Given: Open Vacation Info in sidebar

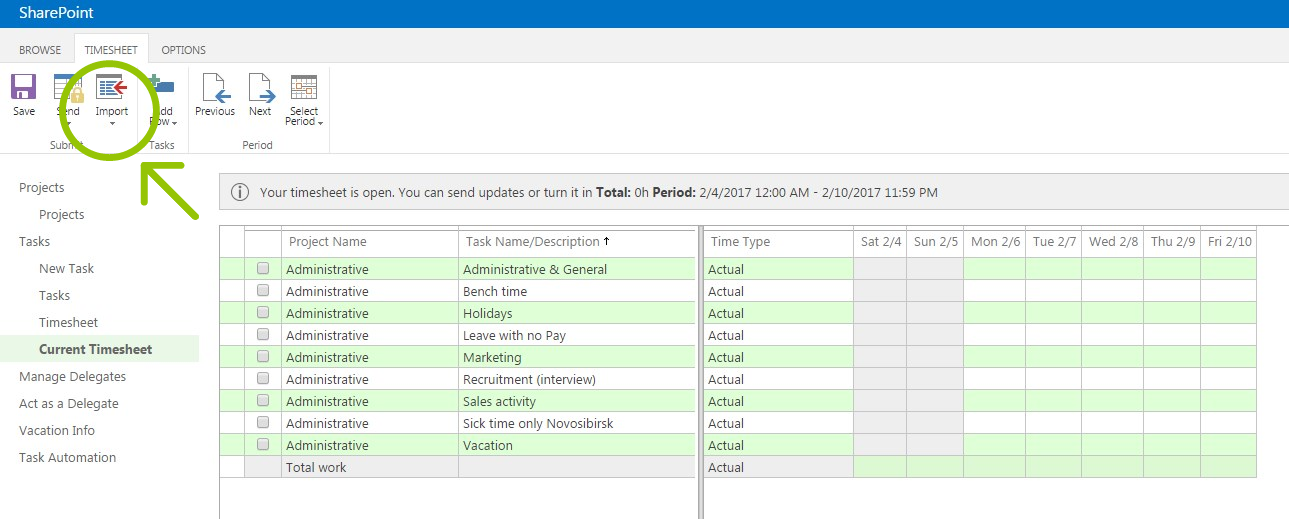Looking at the screenshot, I should [57, 431].
